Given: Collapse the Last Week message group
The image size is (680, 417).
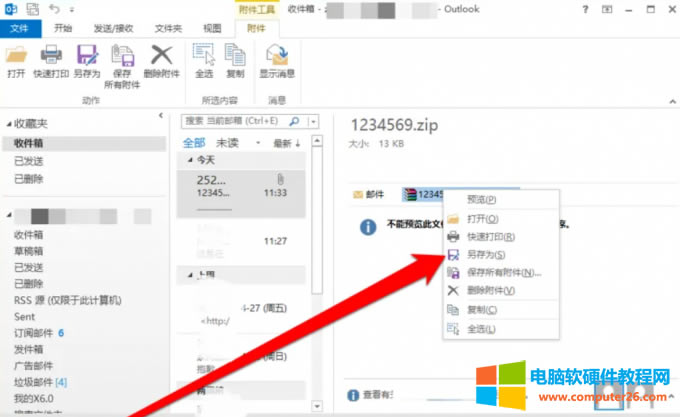Looking at the screenshot, I should (x=190, y=275).
